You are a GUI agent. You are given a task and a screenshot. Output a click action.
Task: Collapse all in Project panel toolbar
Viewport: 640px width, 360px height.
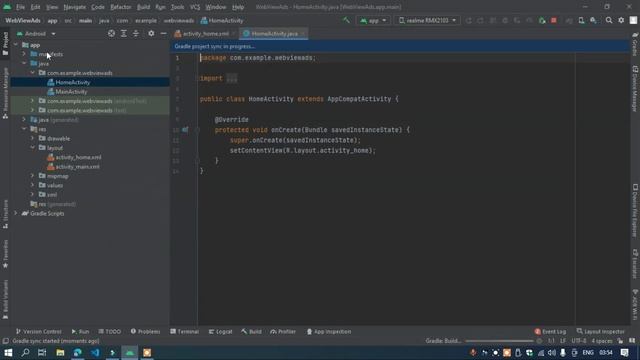click(136, 33)
